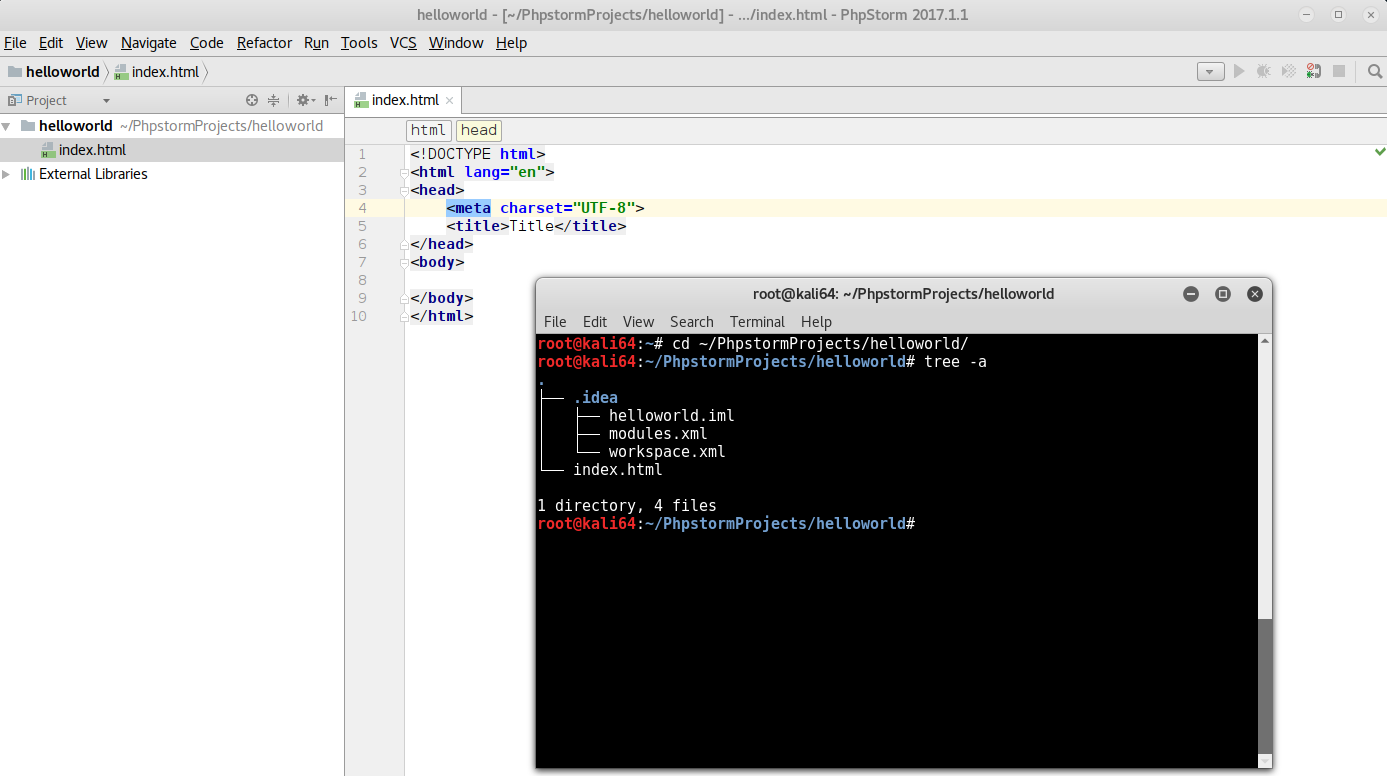Click line number 4 in gutter
Viewport: 1387px width, 776px height.
(362, 208)
